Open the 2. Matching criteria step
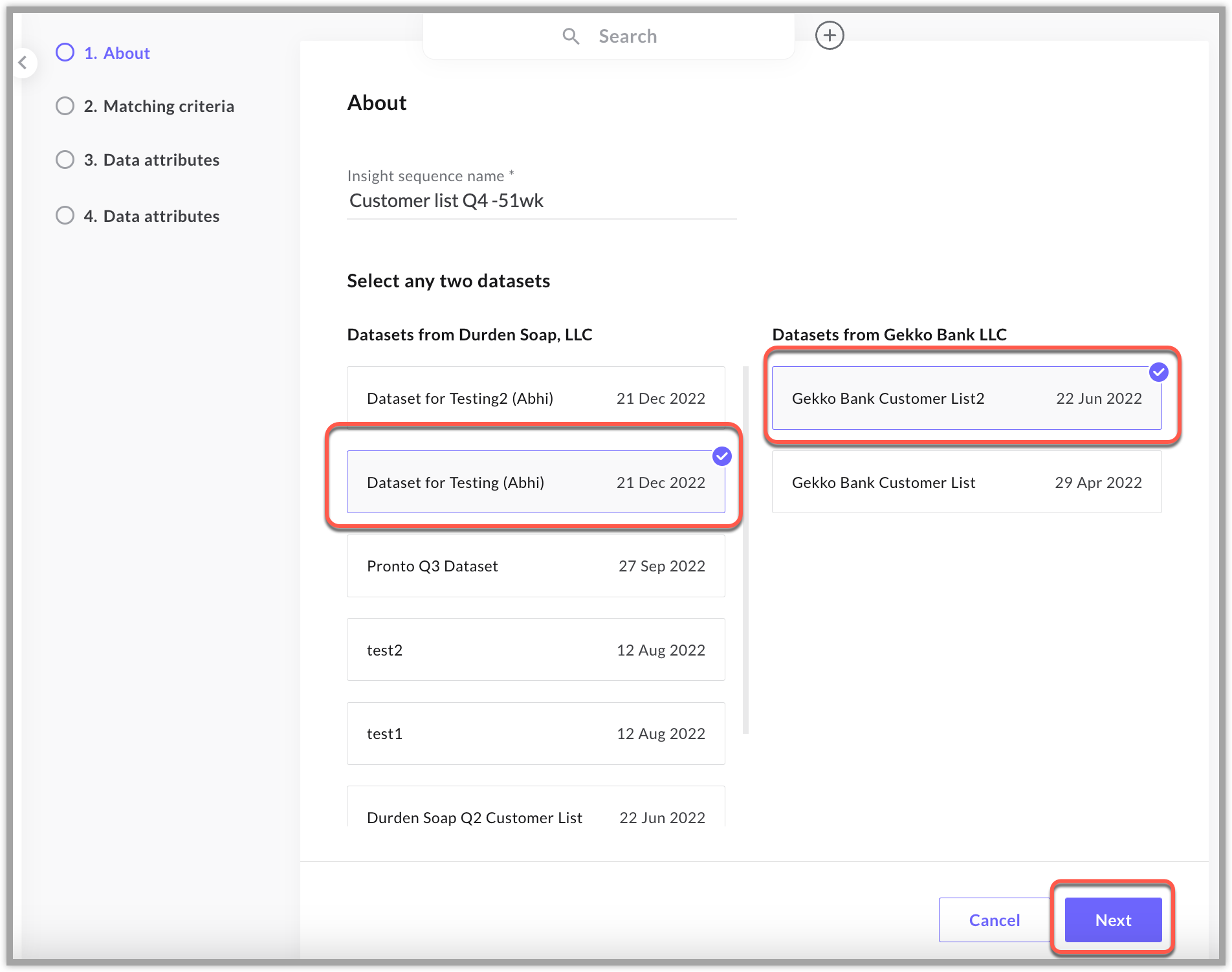This screenshot has height=972, width=1232. pyautogui.click(x=159, y=105)
